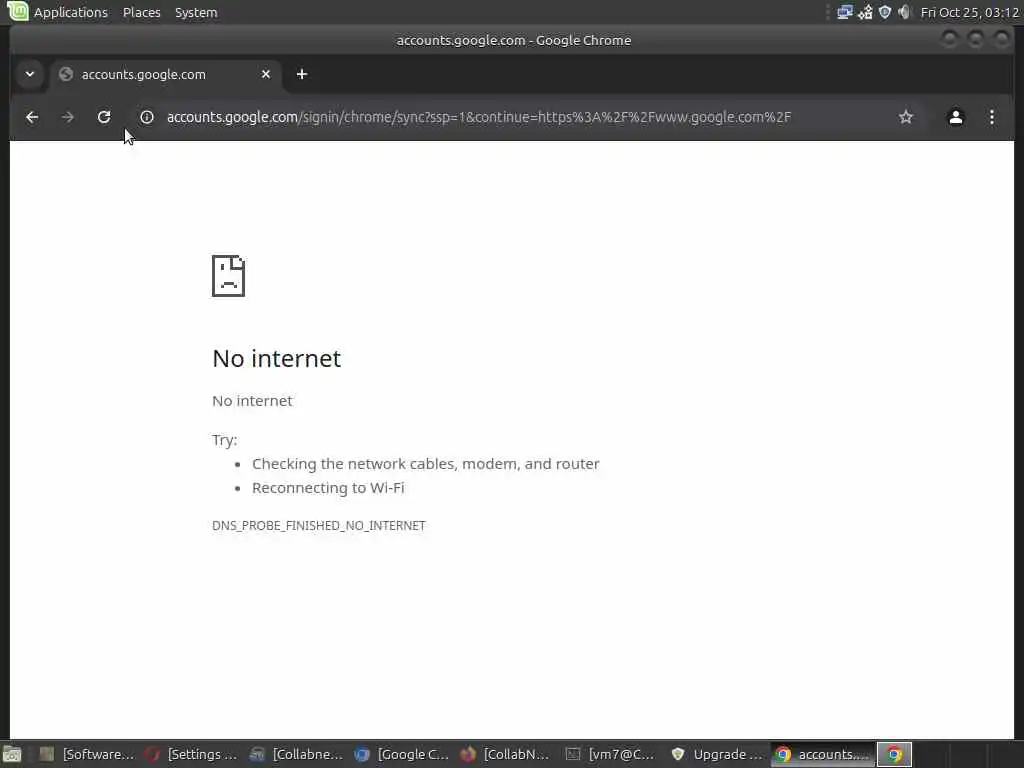Switch to the Software taskbar window
The width and height of the screenshot is (1024, 768).
click(x=86, y=754)
